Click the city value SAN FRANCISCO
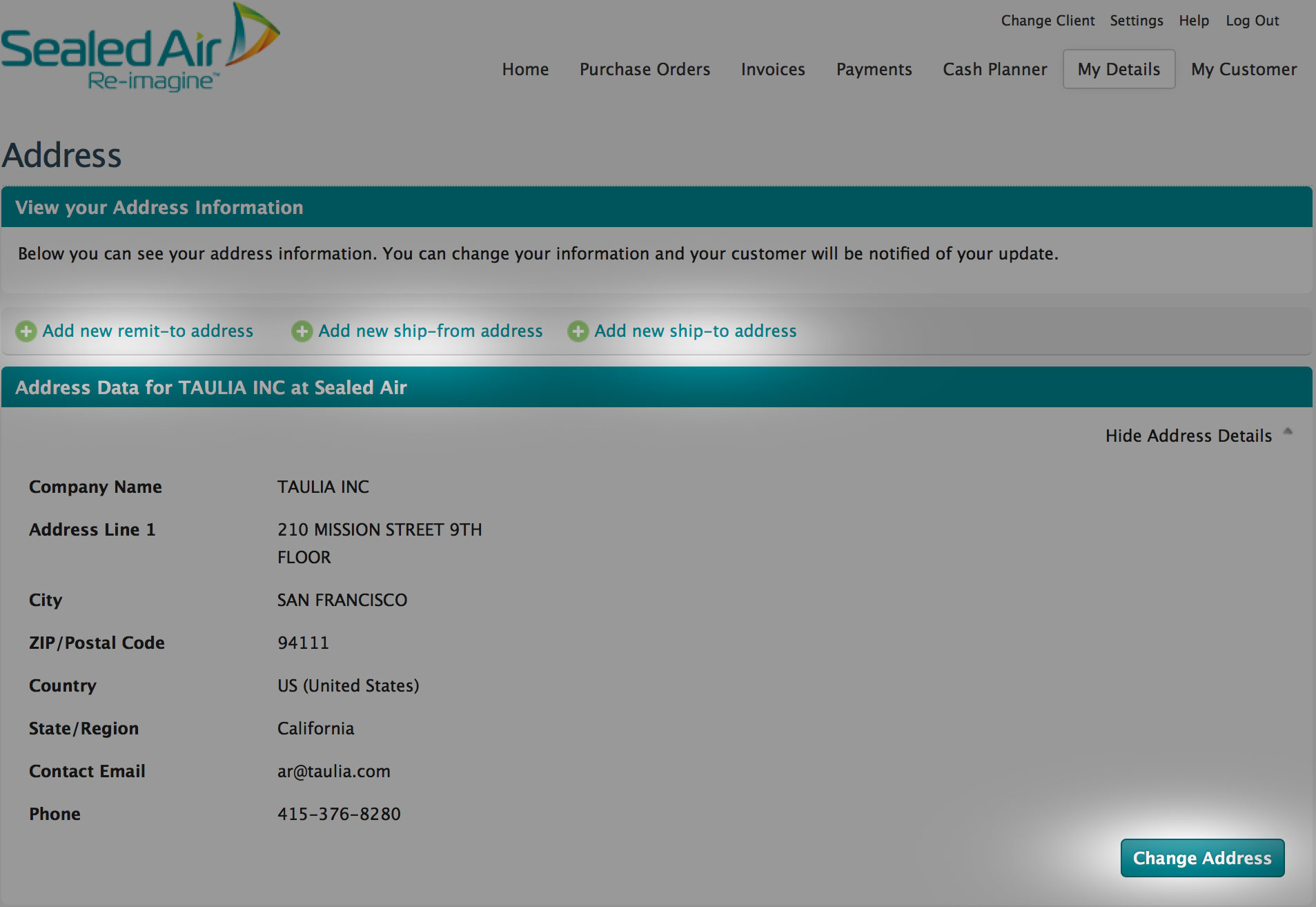This screenshot has height=907, width=1316. coord(342,600)
